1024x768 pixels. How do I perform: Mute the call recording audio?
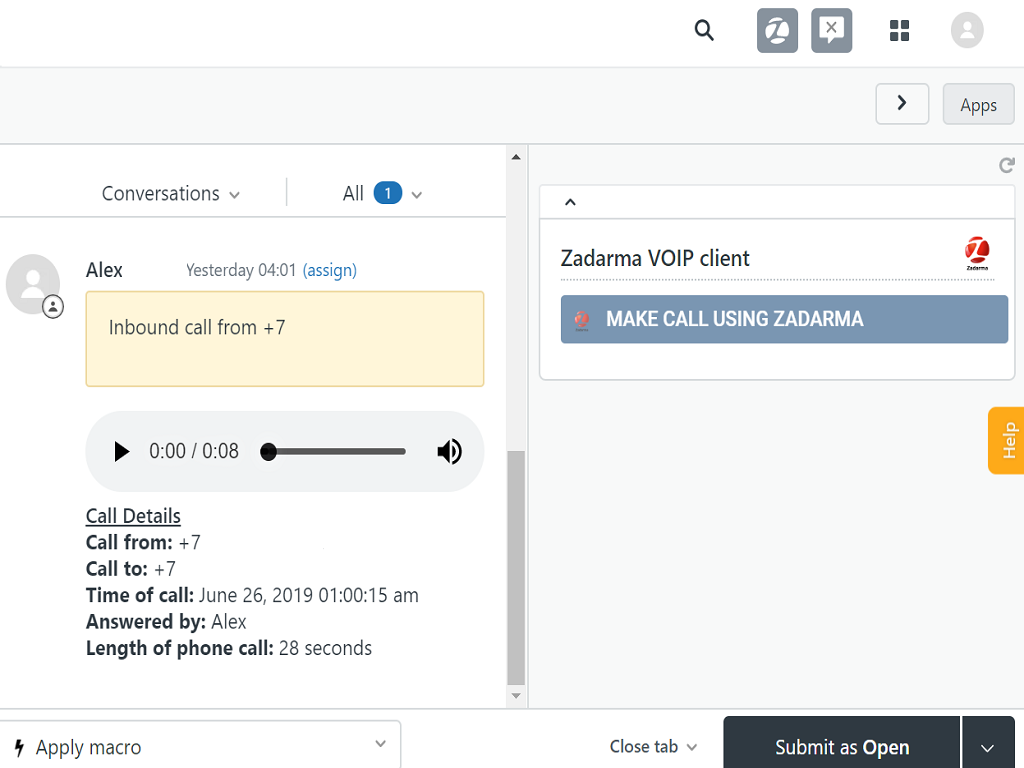click(449, 452)
